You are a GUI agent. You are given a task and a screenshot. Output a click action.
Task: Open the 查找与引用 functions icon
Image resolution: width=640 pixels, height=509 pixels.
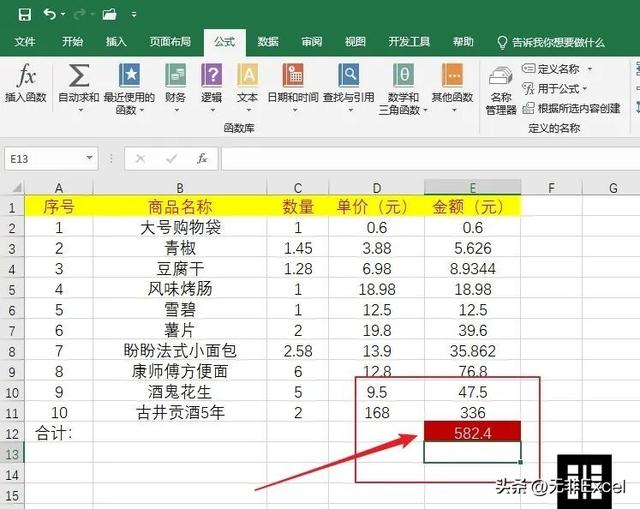(349, 75)
